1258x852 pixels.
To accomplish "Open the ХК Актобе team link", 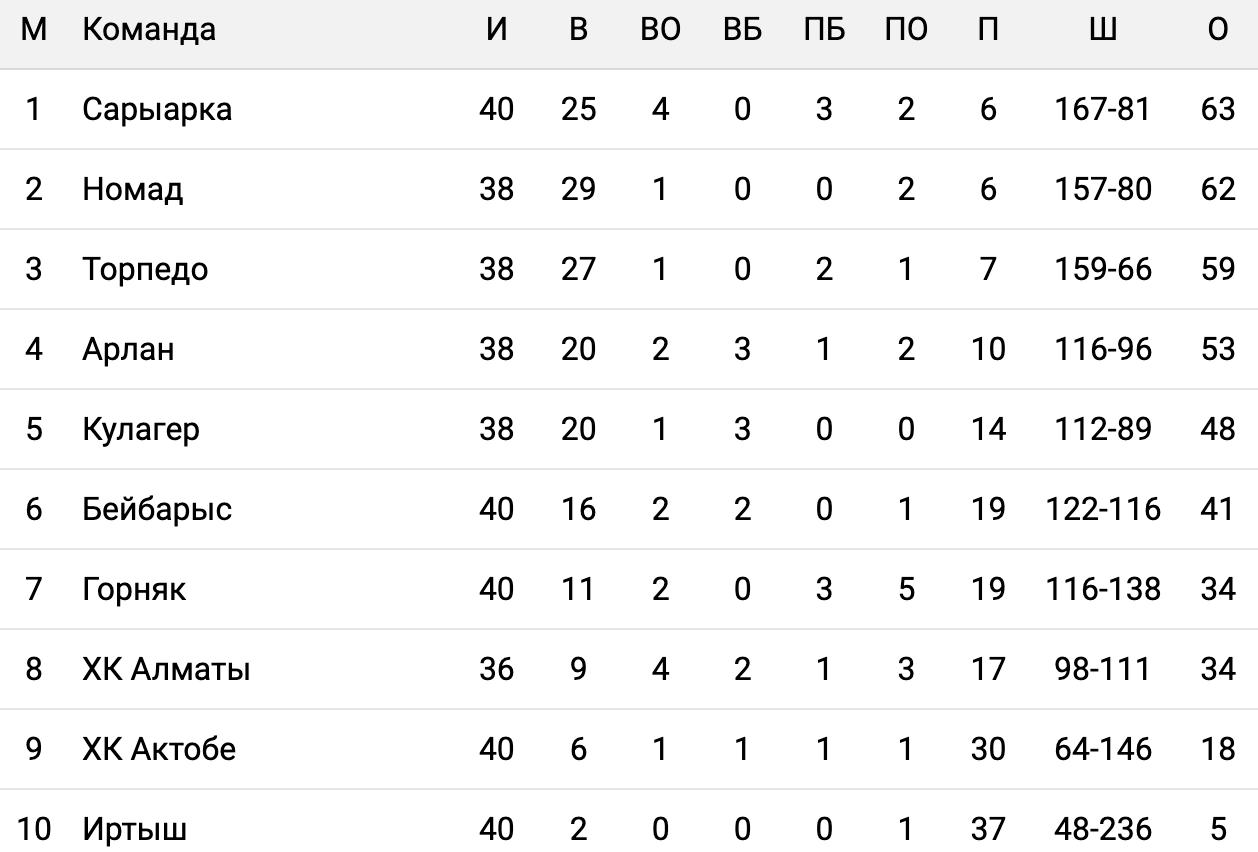I will pos(159,749).
